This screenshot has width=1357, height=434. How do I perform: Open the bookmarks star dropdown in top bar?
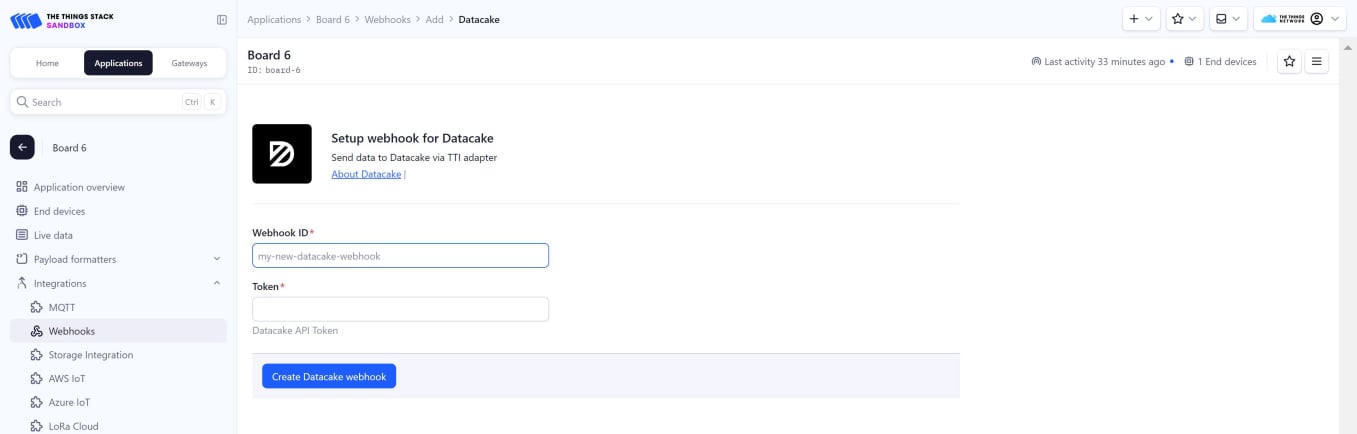coord(1185,19)
